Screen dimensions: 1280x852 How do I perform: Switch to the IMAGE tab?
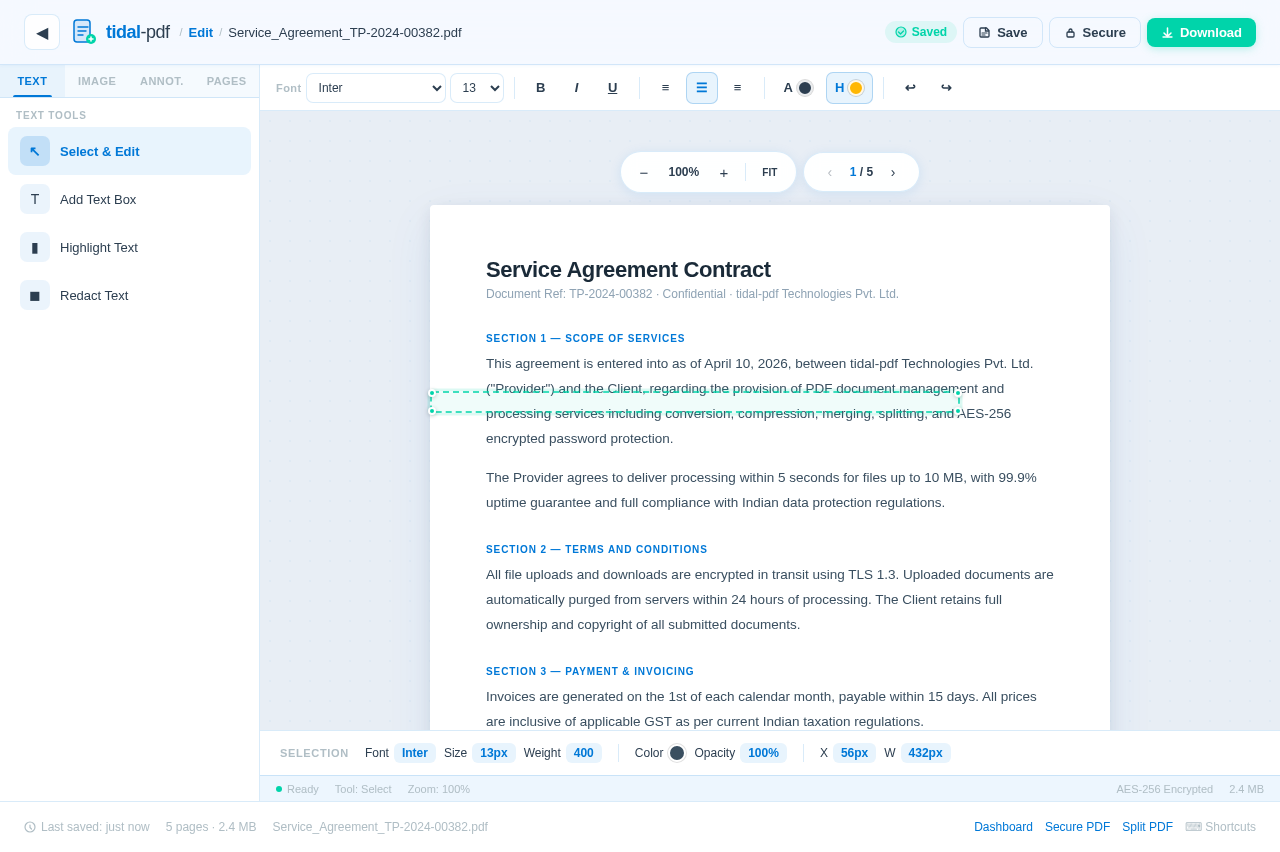pyautogui.click(x=97, y=81)
